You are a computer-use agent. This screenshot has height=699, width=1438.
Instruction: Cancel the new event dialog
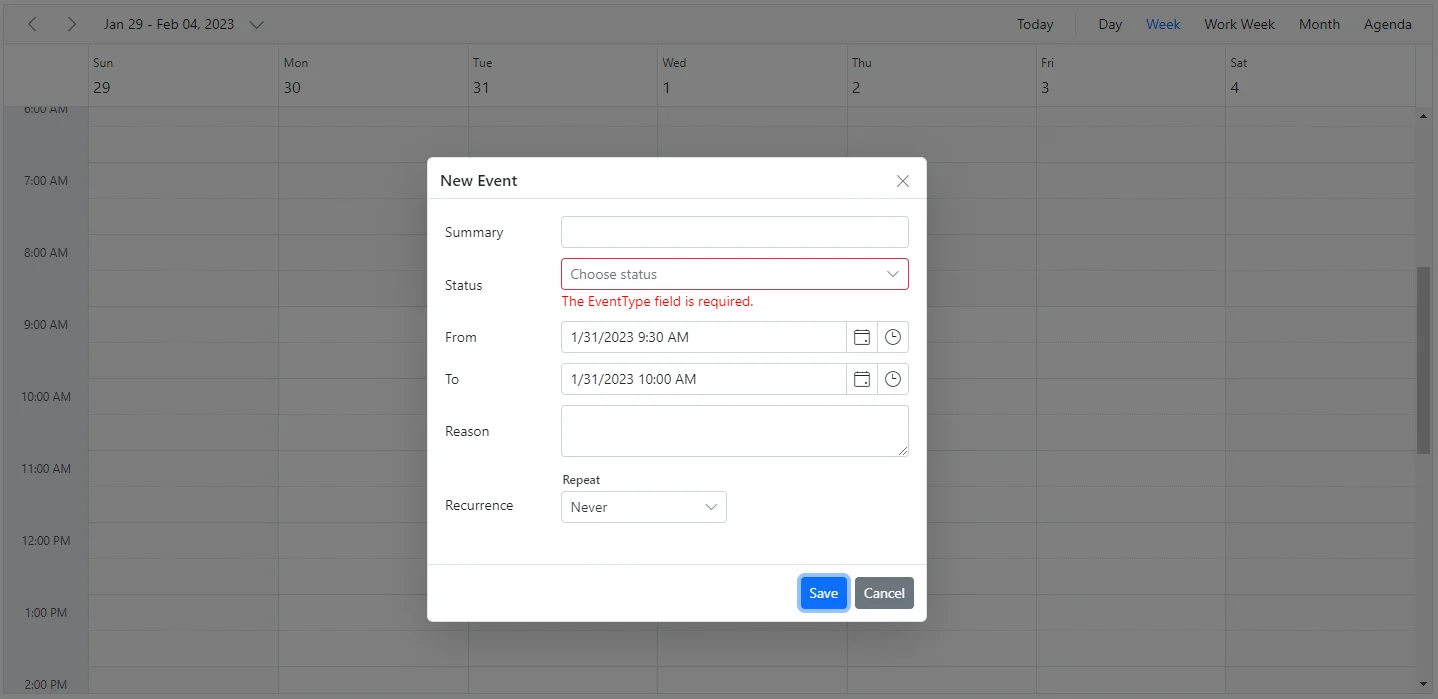click(x=884, y=593)
